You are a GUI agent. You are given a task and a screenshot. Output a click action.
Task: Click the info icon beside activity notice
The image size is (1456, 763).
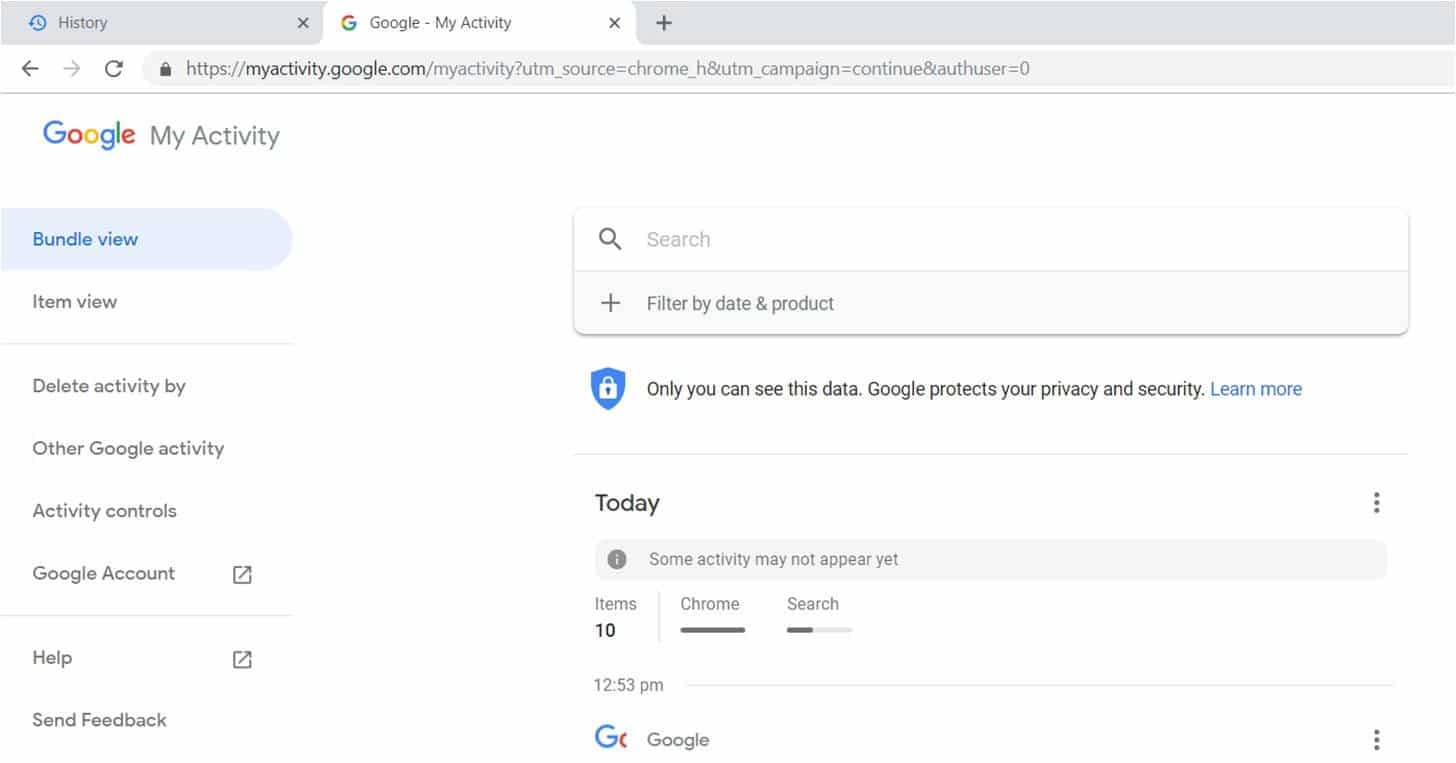[618, 559]
